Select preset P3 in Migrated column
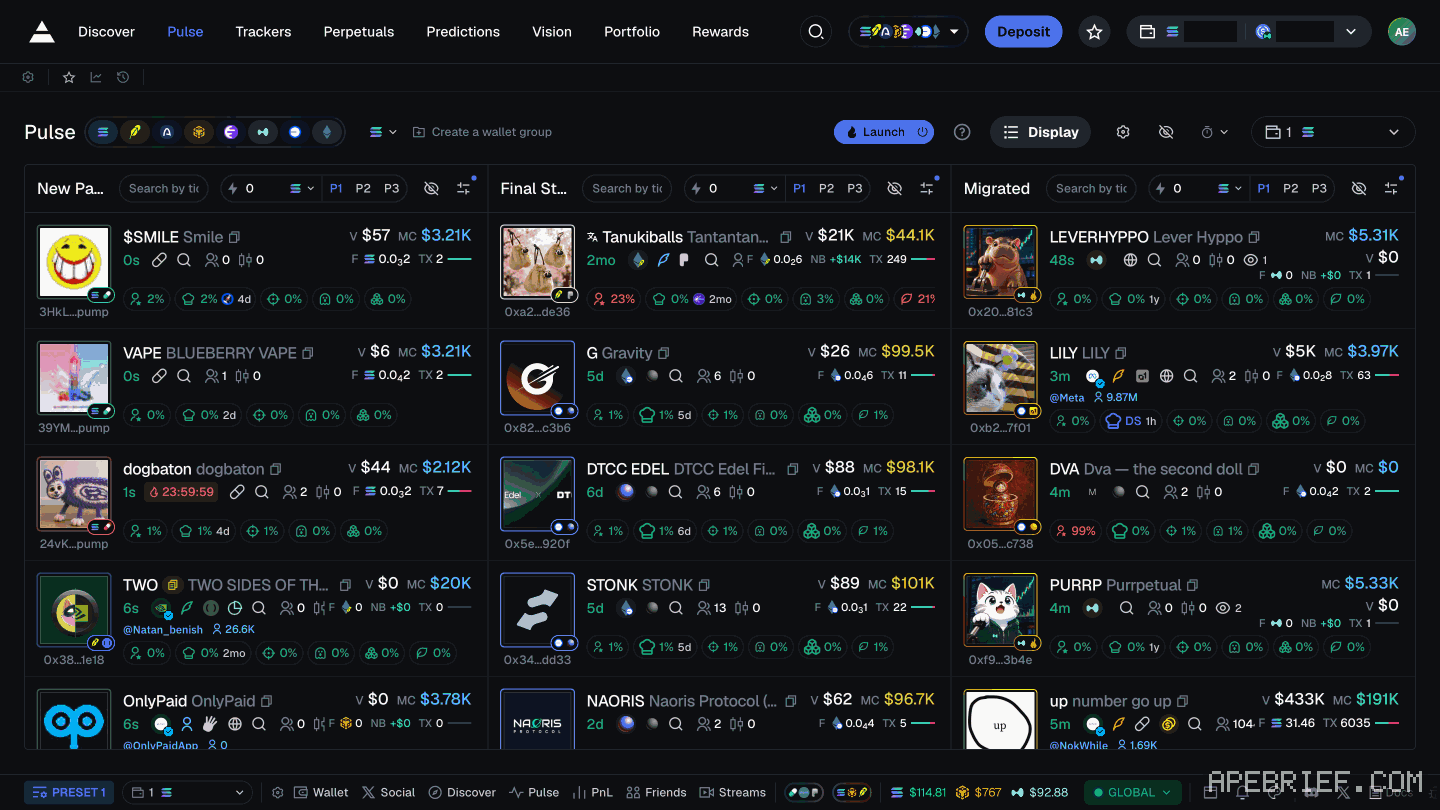The width and height of the screenshot is (1440, 810). tap(1319, 188)
